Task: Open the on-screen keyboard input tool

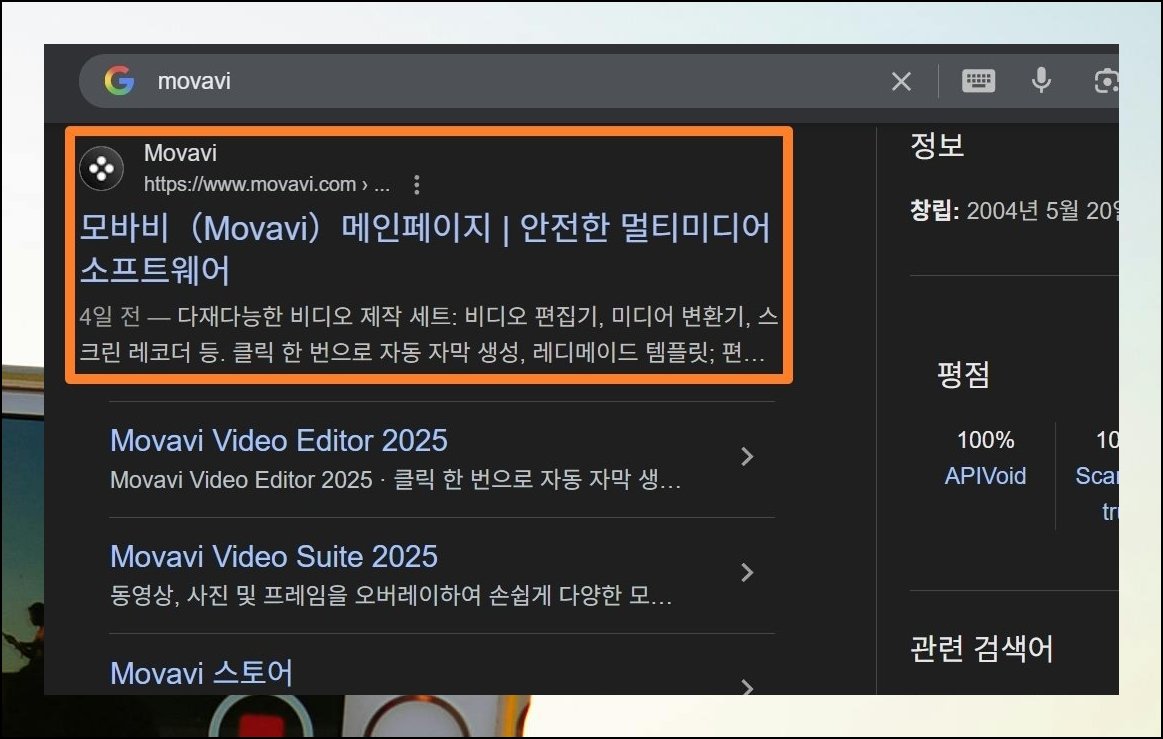Action: click(978, 80)
